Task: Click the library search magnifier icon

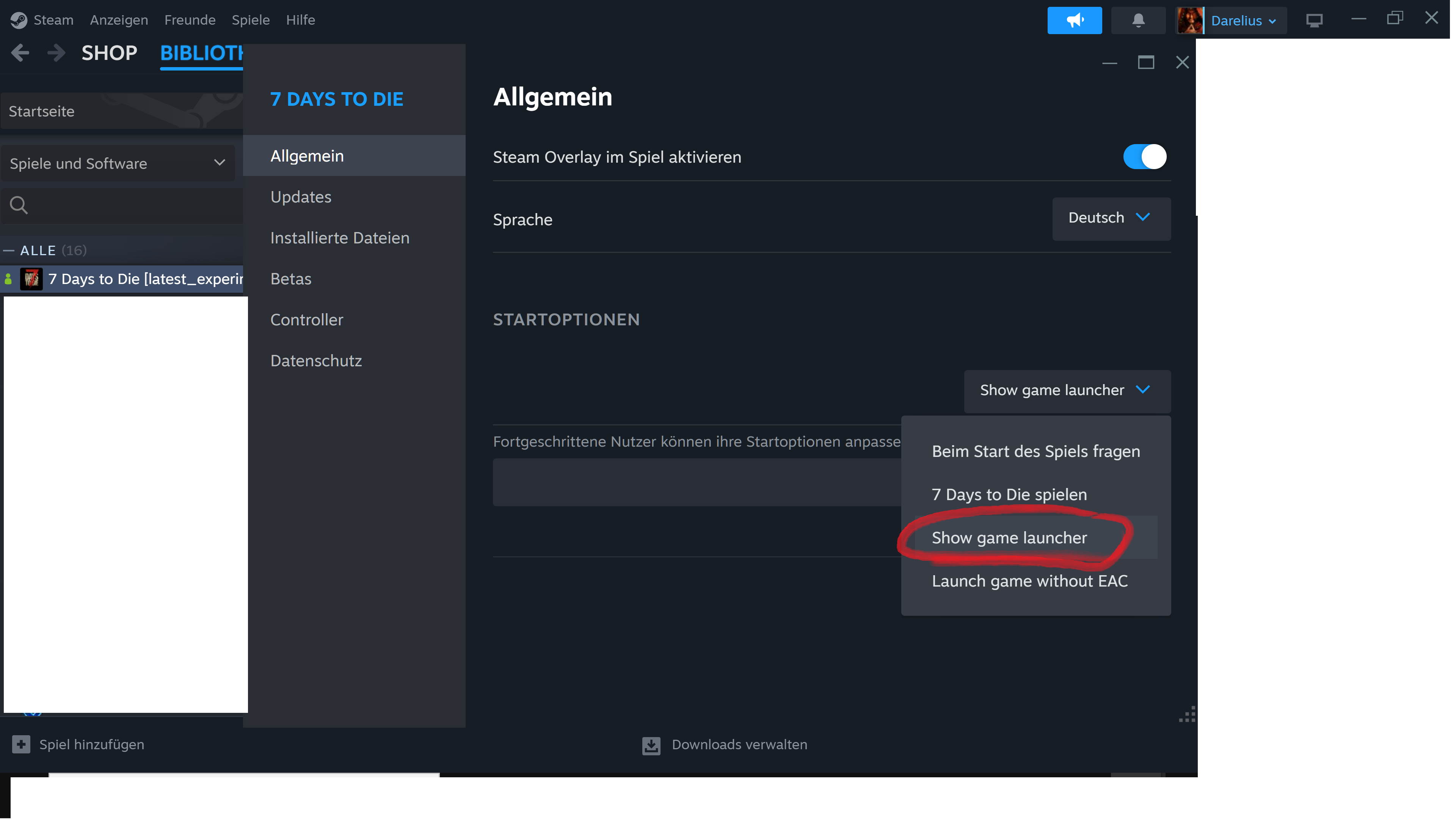Action: 19,205
